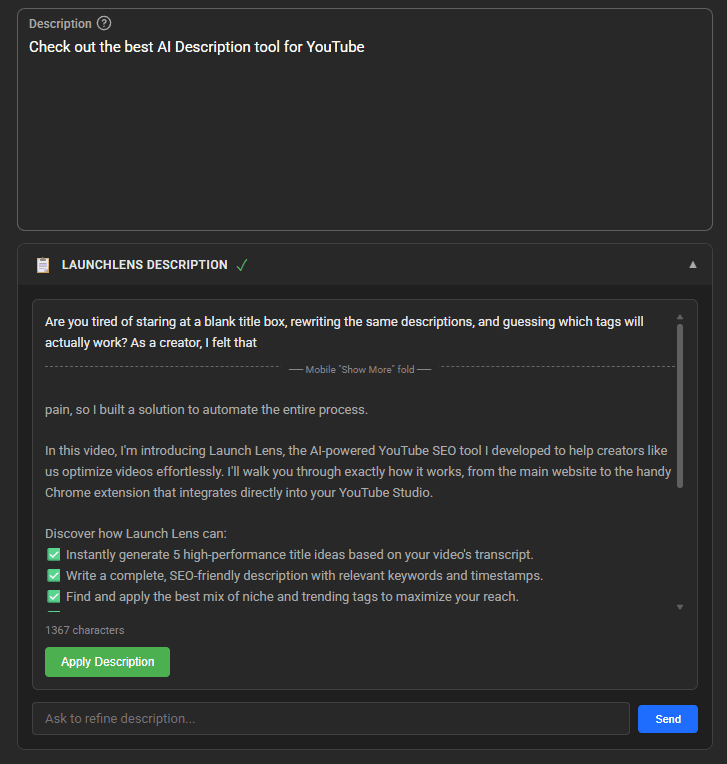Screen dimensions: 727x764
Task: Click the checkmark emoji before 'Write a complete'
Action: click(x=54, y=575)
